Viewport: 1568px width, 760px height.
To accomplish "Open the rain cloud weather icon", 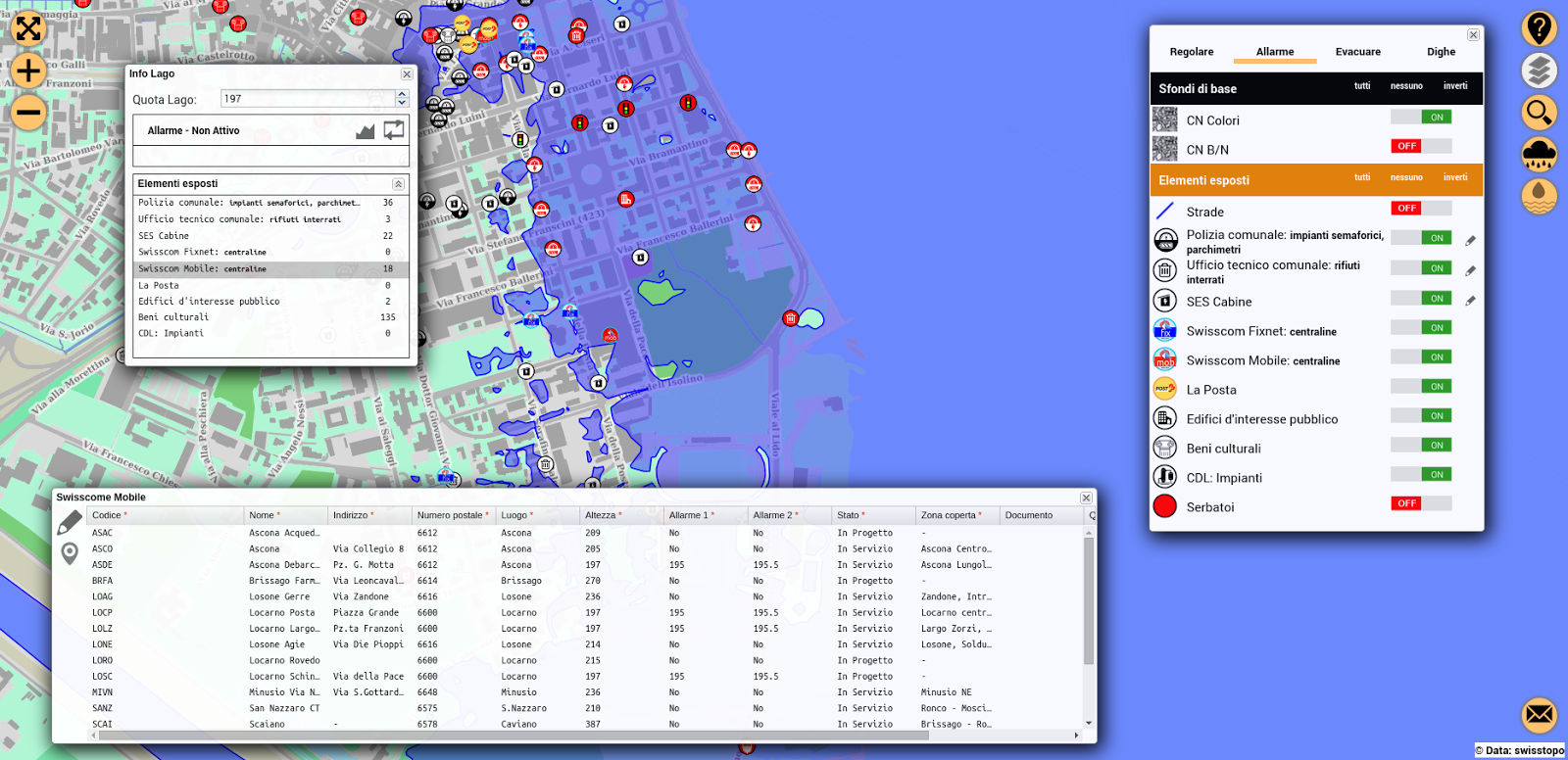I will (x=1540, y=155).
